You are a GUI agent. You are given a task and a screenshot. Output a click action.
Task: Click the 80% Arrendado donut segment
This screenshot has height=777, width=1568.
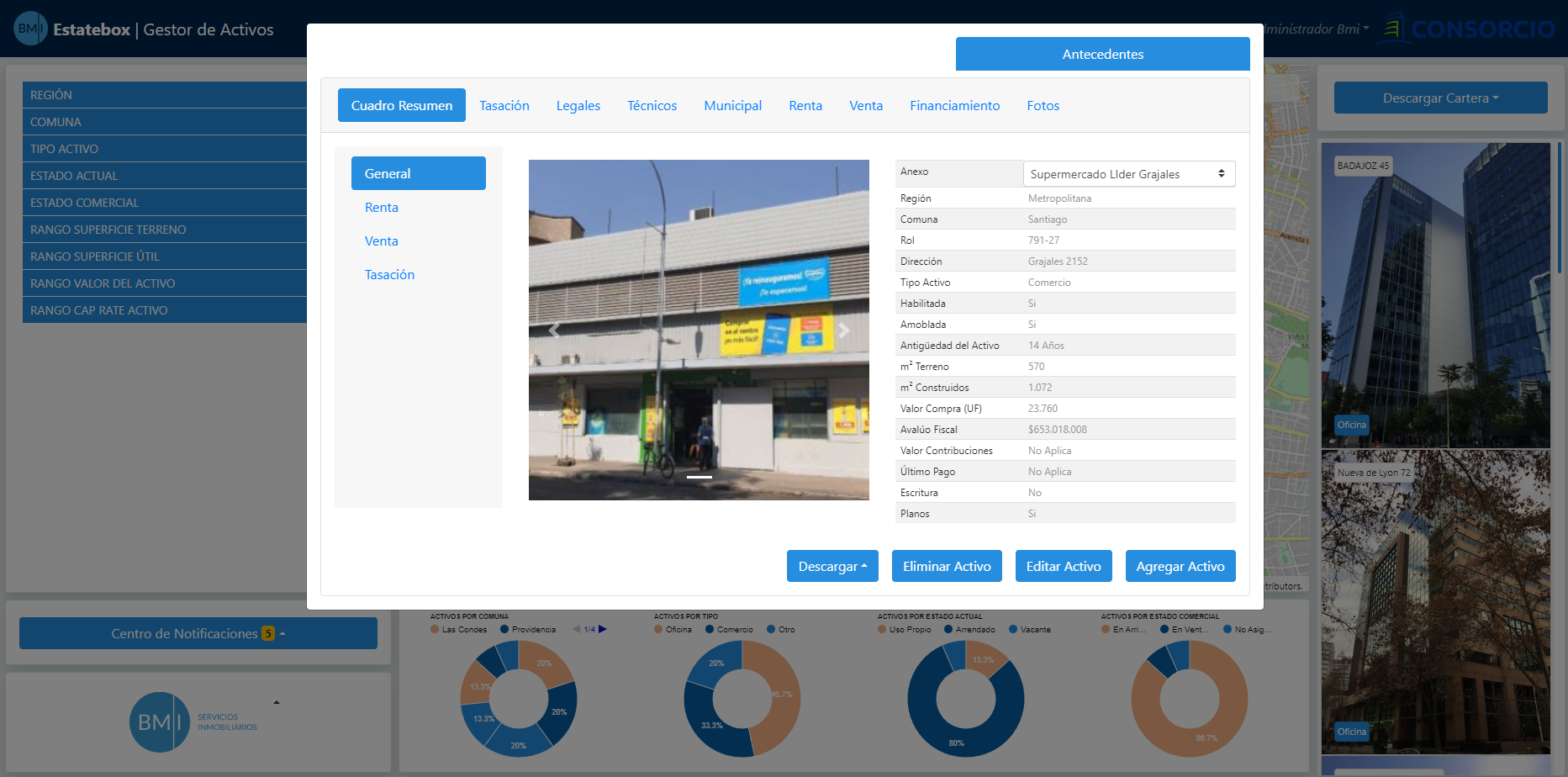(957, 742)
